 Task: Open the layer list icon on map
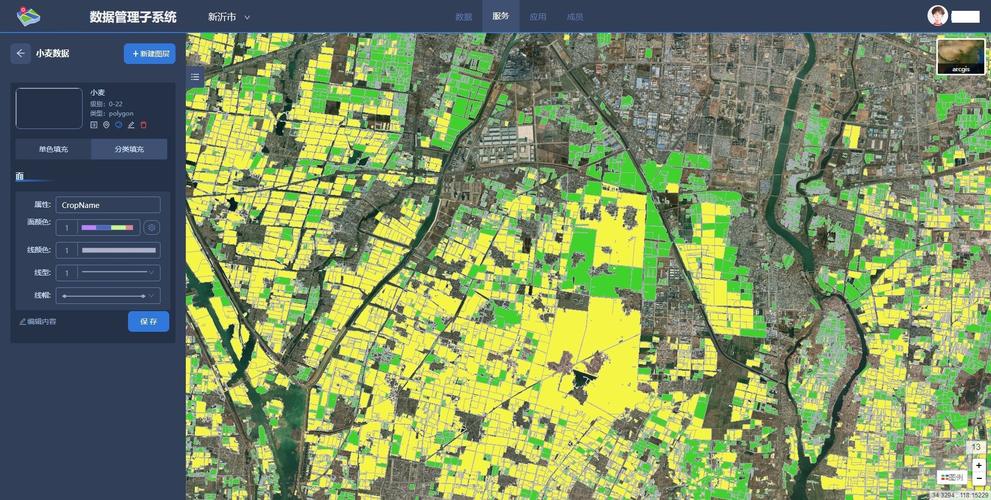tap(195, 77)
